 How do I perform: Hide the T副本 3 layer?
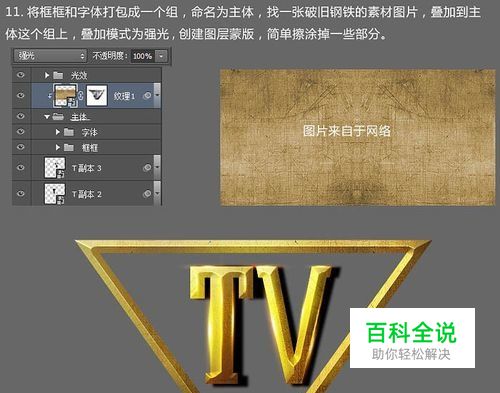pos(21,168)
